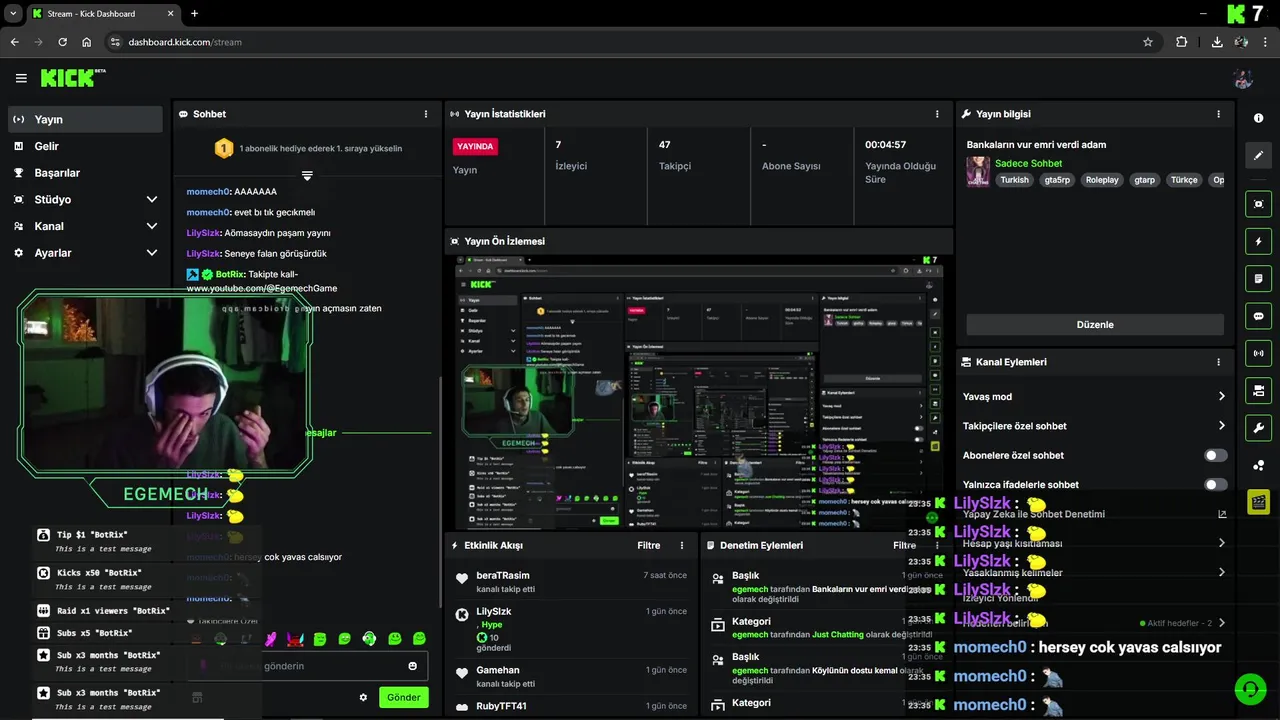Open the green headset support button
This screenshot has height=720, width=1280.
(x=1249, y=689)
